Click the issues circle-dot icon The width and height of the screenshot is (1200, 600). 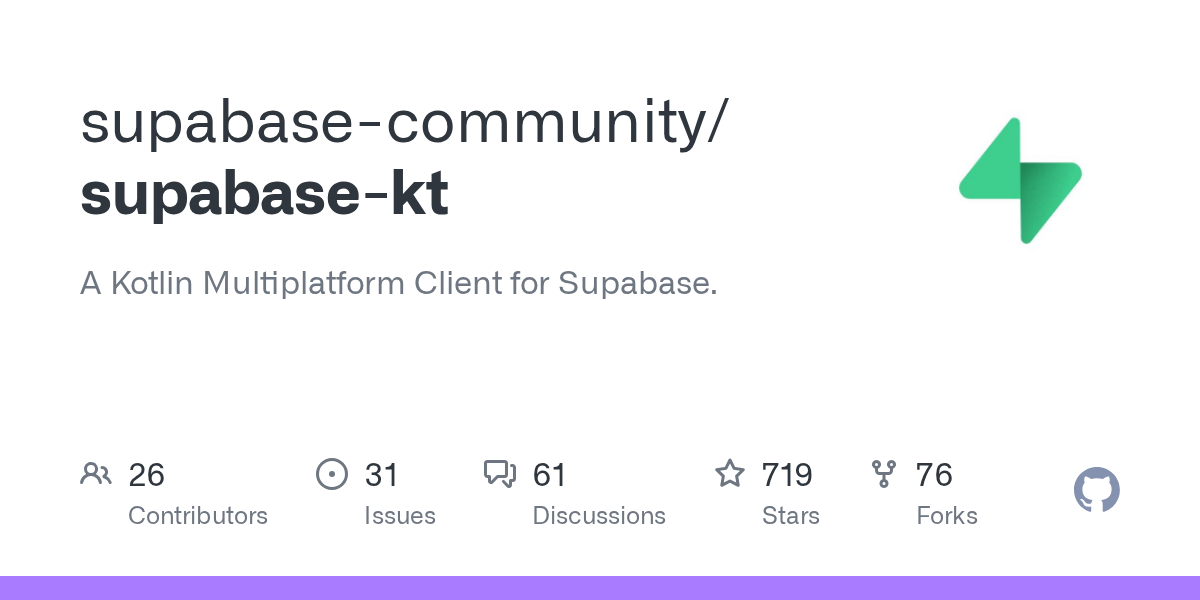pyautogui.click(x=331, y=474)
